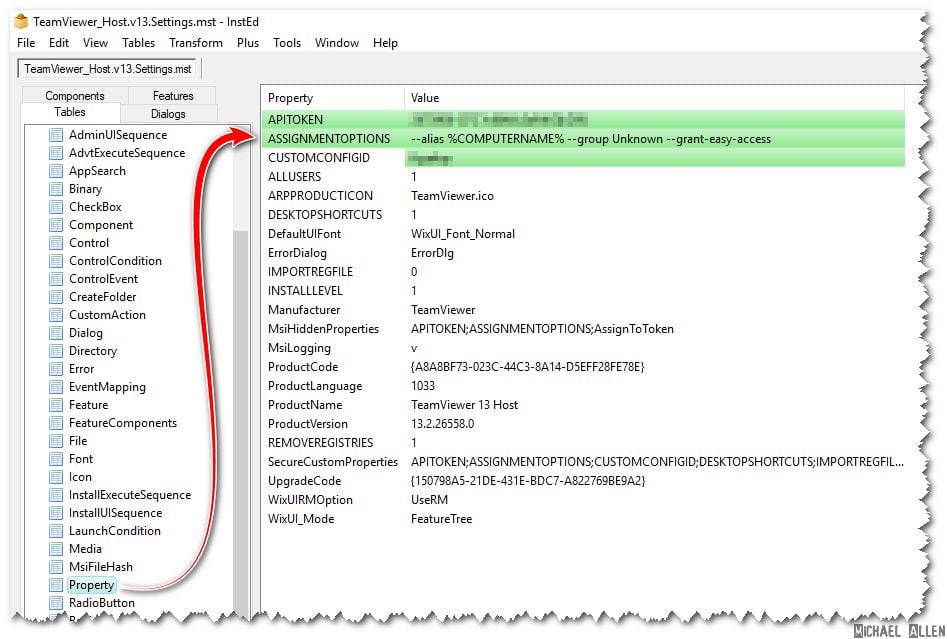The width and height of the screenshot is (947, 639).
Task: Click the EventMapping table icon
Action: coord(56,387)
